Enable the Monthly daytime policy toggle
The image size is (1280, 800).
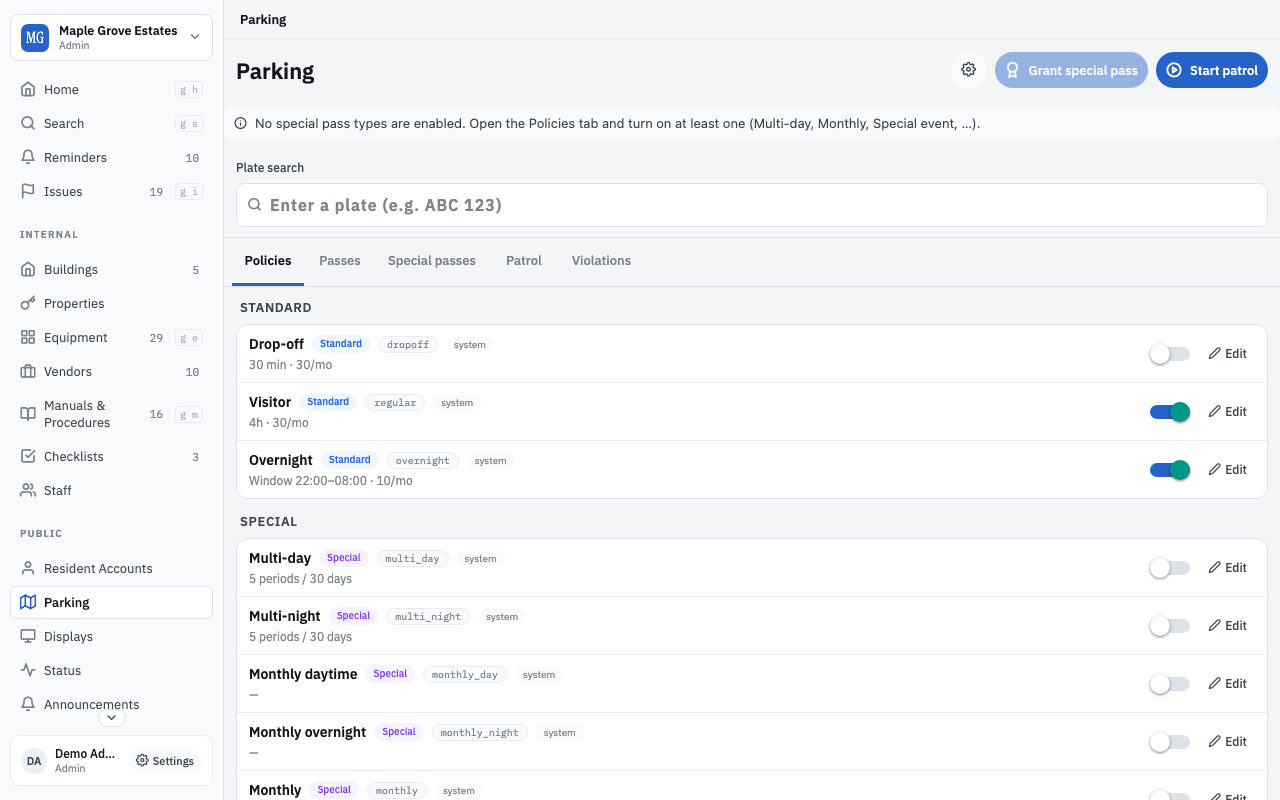pos(1170,684)
